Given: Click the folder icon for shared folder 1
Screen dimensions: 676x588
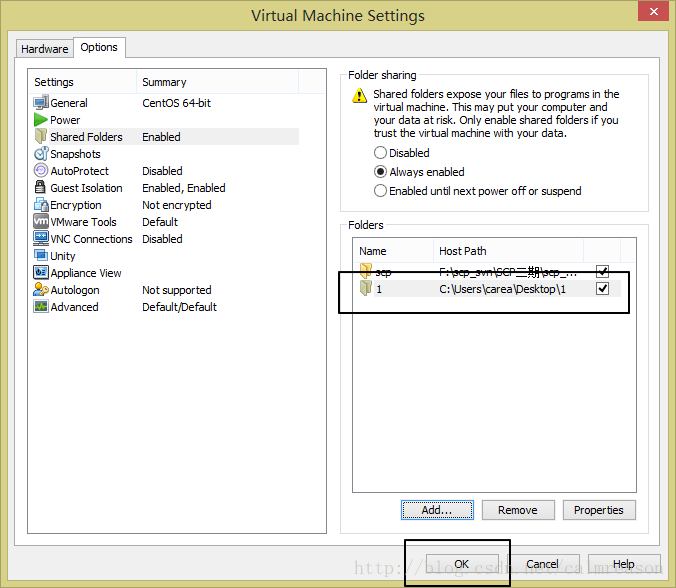Looking at the screenshot, I should 366,288.
